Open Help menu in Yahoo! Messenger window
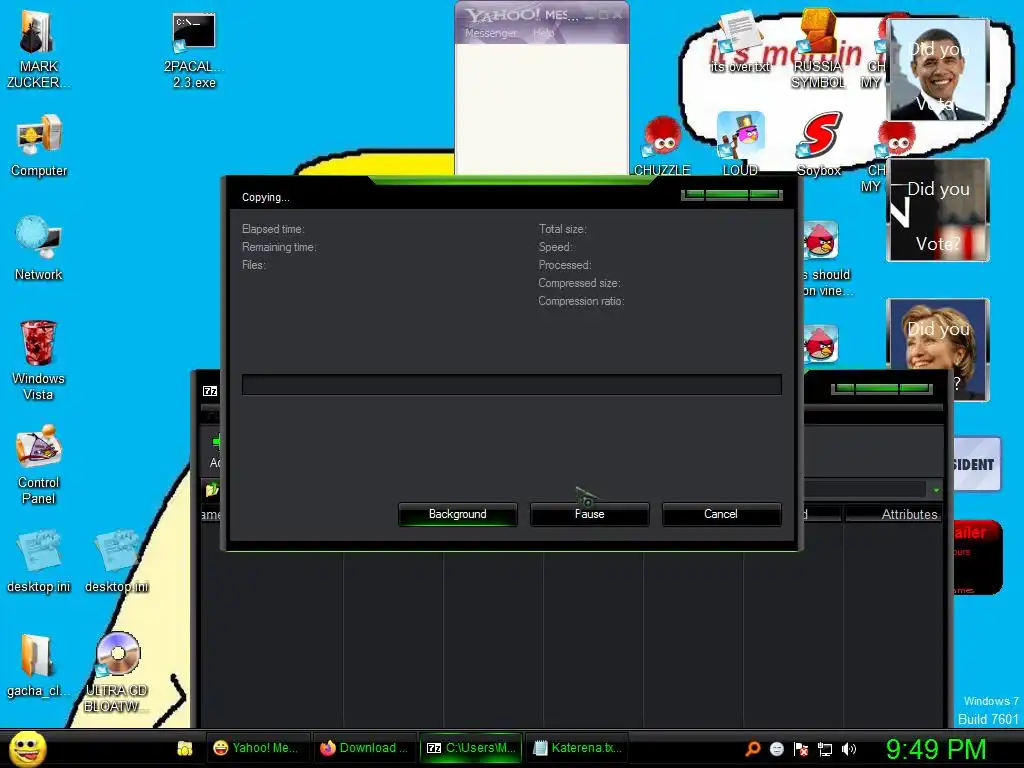The width and height of the screenshot is (1024, 768). coord(543,33)
